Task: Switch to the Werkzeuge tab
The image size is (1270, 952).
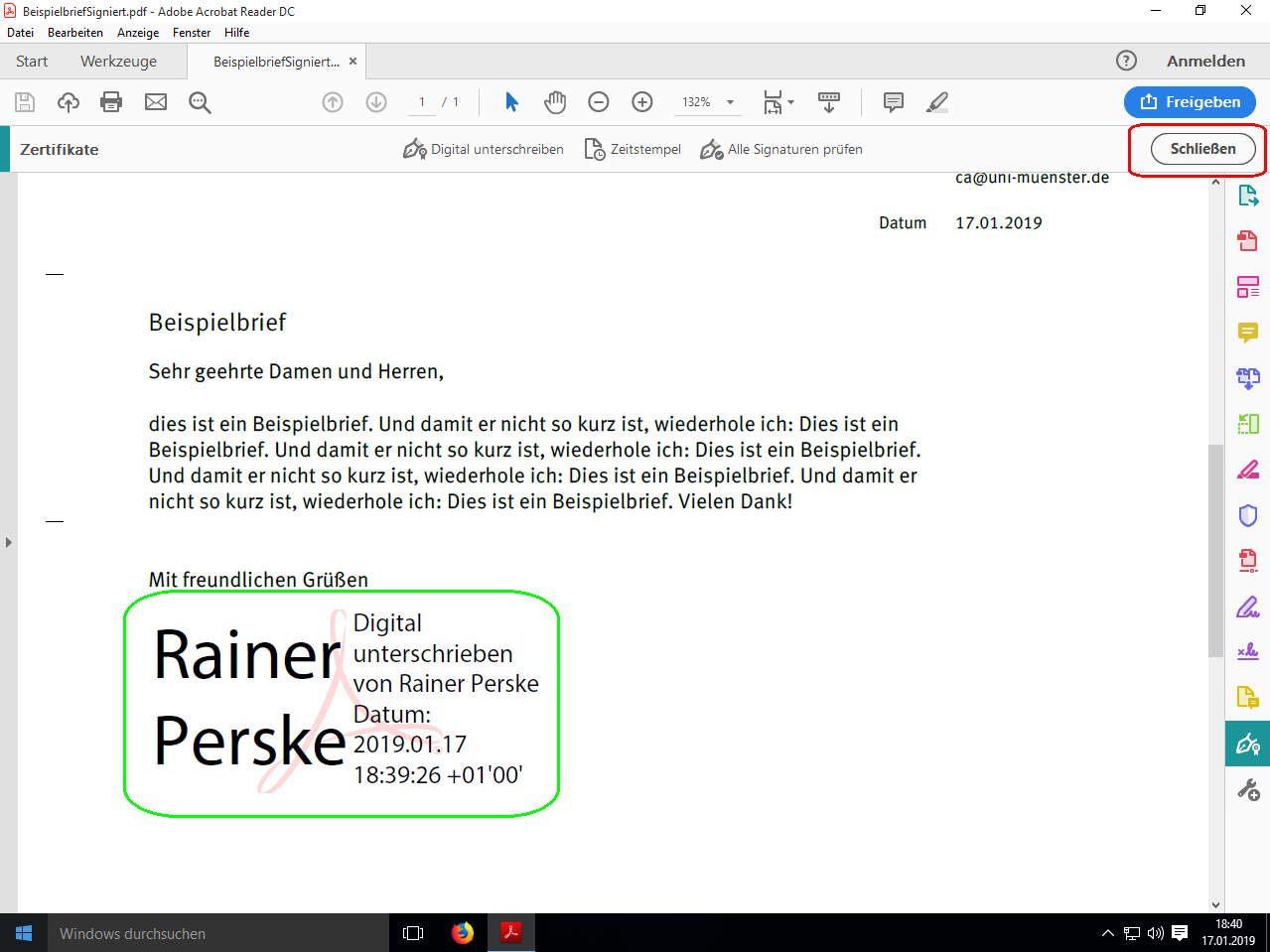Action: point(118,62)
